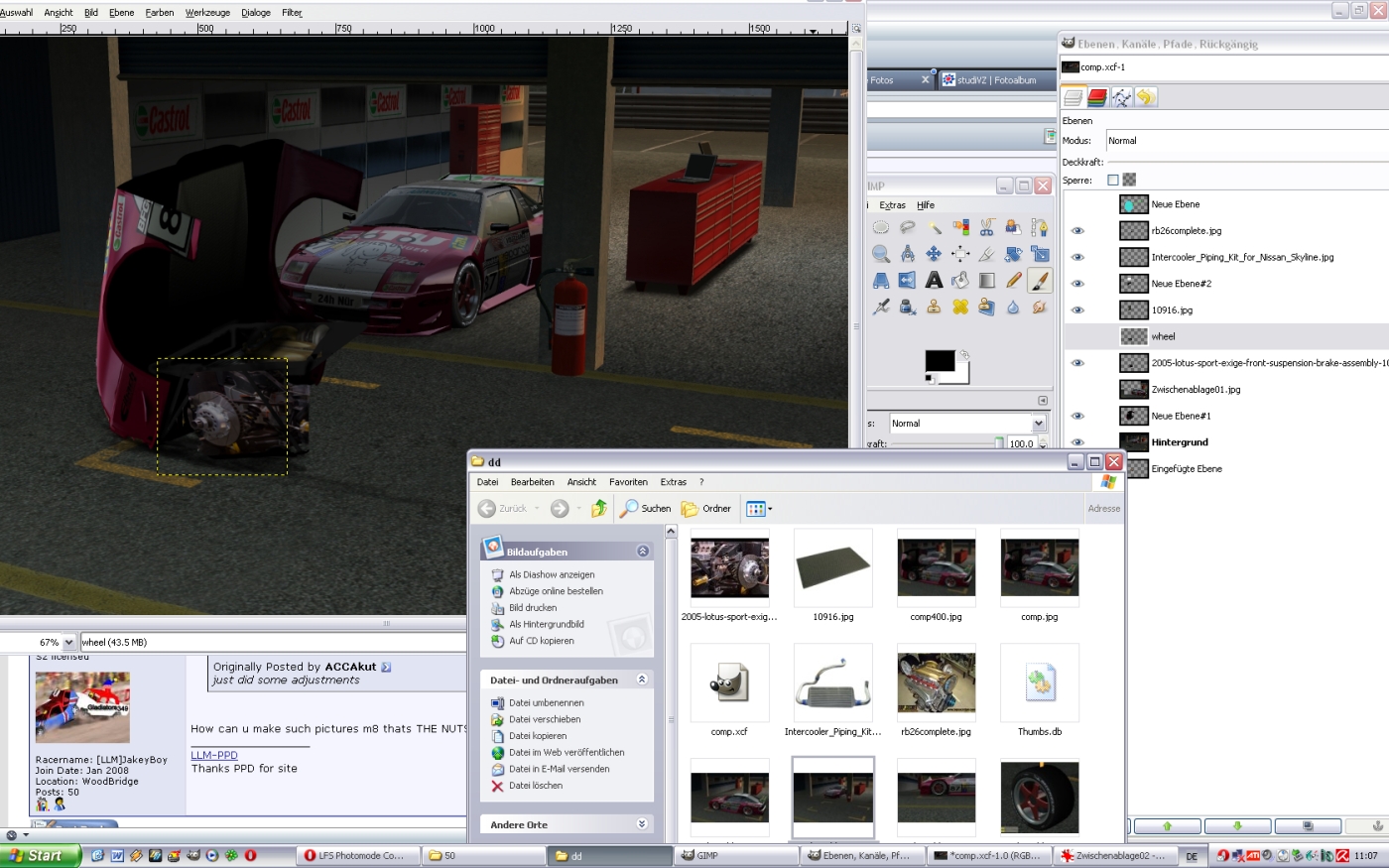Click Als Diashow anzeigen
This screenshot has width=1389, height=868.
[552, 574]
